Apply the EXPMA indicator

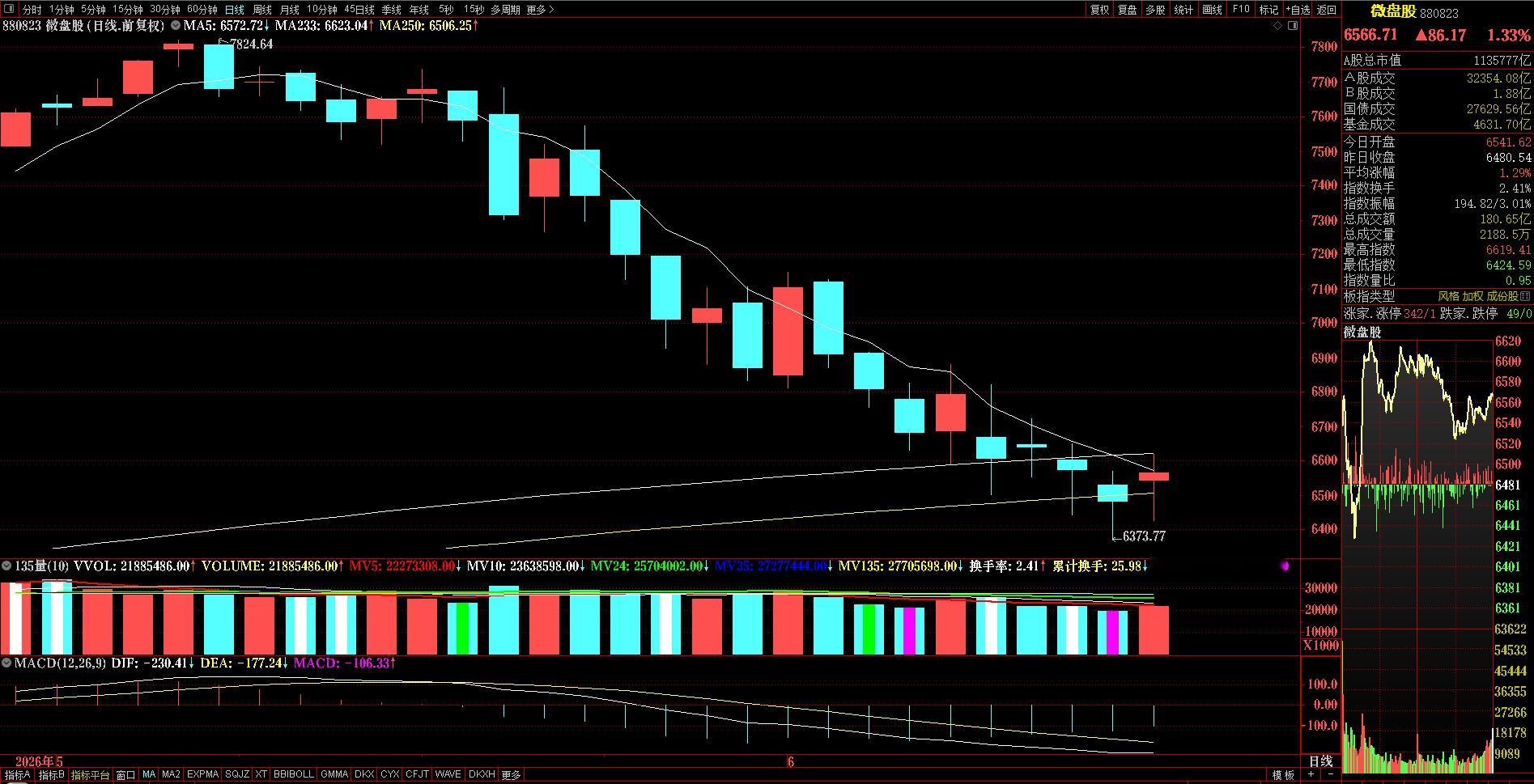click(202, 775)
